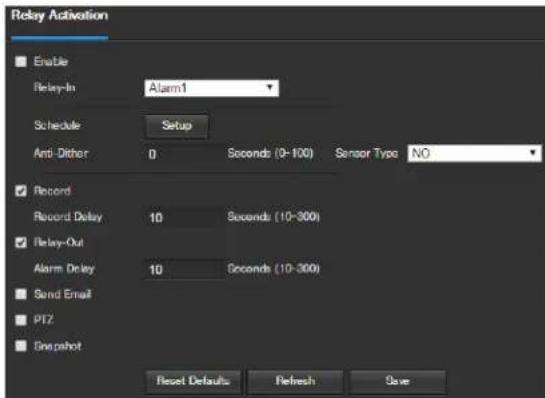Click the Relay-In label
The width and height of the screenshot is (545, 398).
pos(55,88)
